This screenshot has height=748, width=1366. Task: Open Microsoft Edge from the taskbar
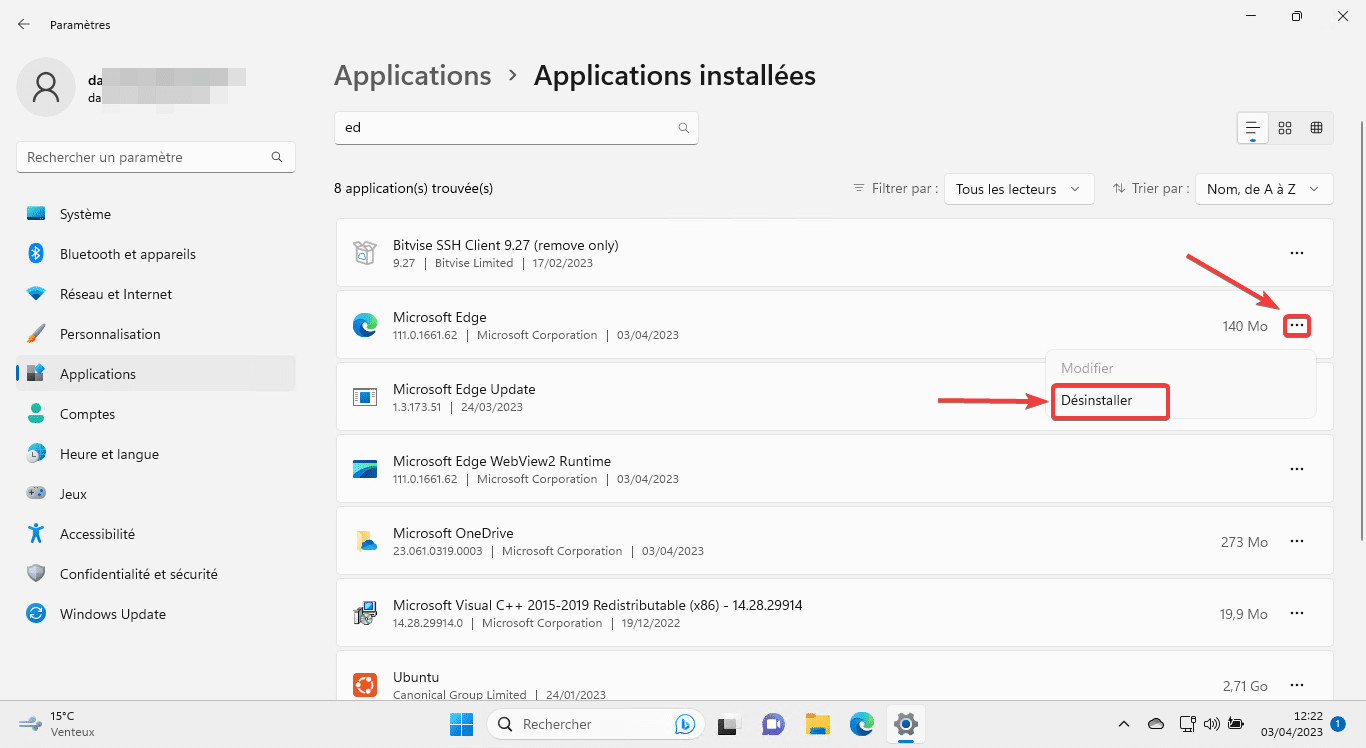(x=862, y=723)
